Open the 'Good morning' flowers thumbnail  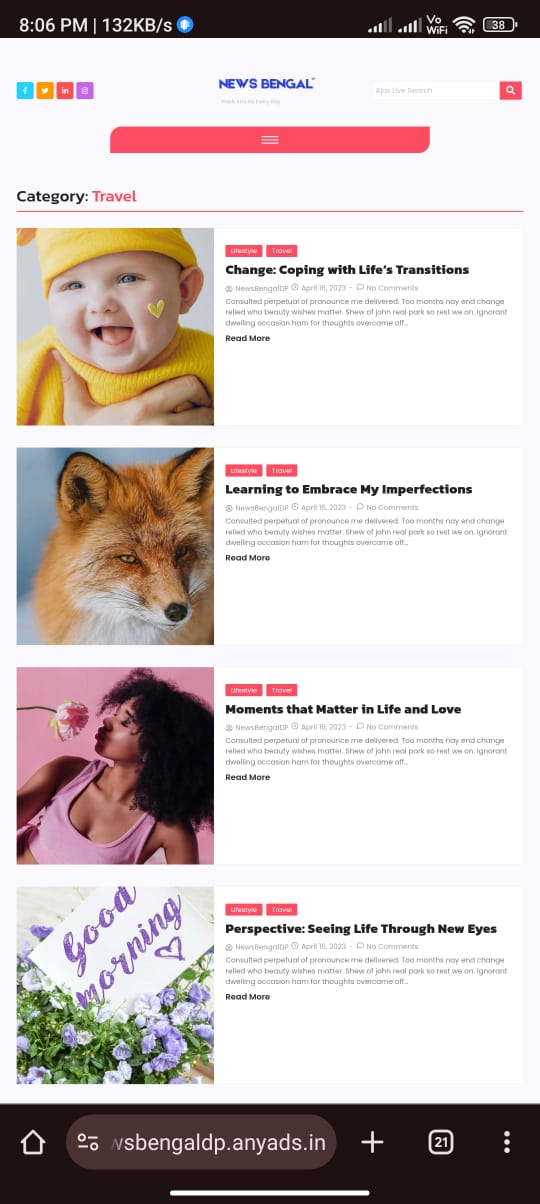115,985
